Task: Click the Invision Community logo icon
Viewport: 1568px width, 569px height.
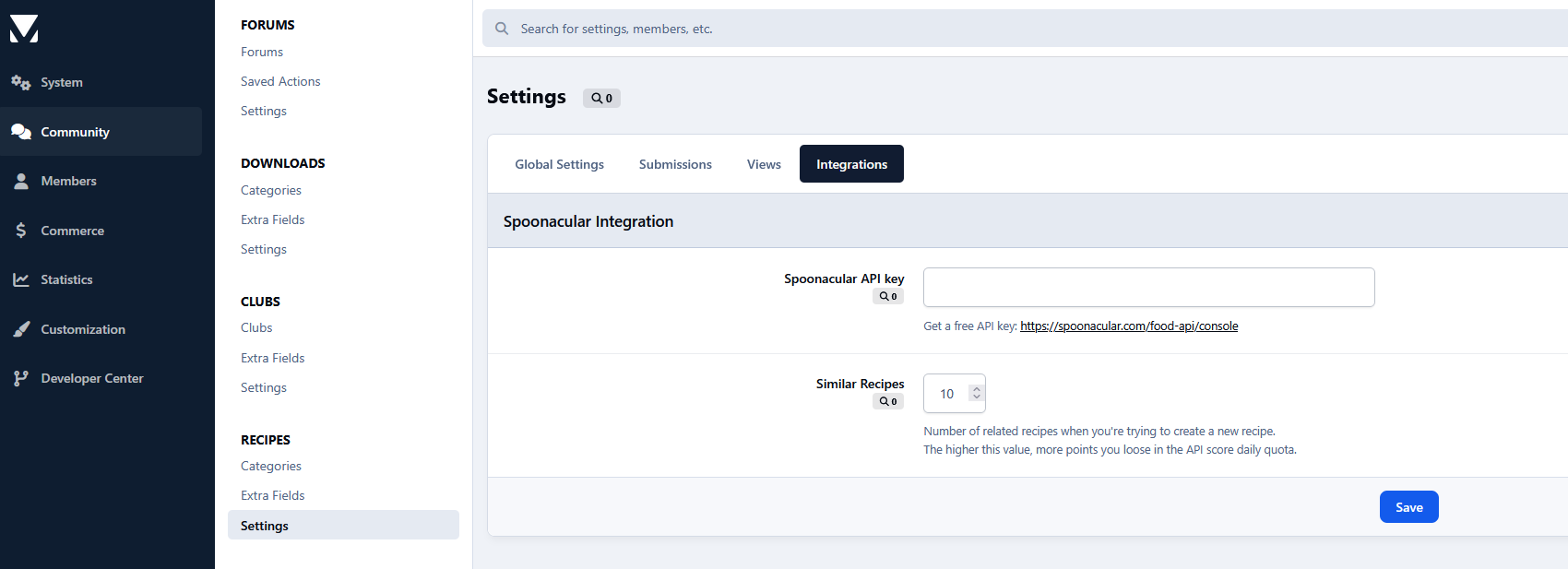Action: 24,29
